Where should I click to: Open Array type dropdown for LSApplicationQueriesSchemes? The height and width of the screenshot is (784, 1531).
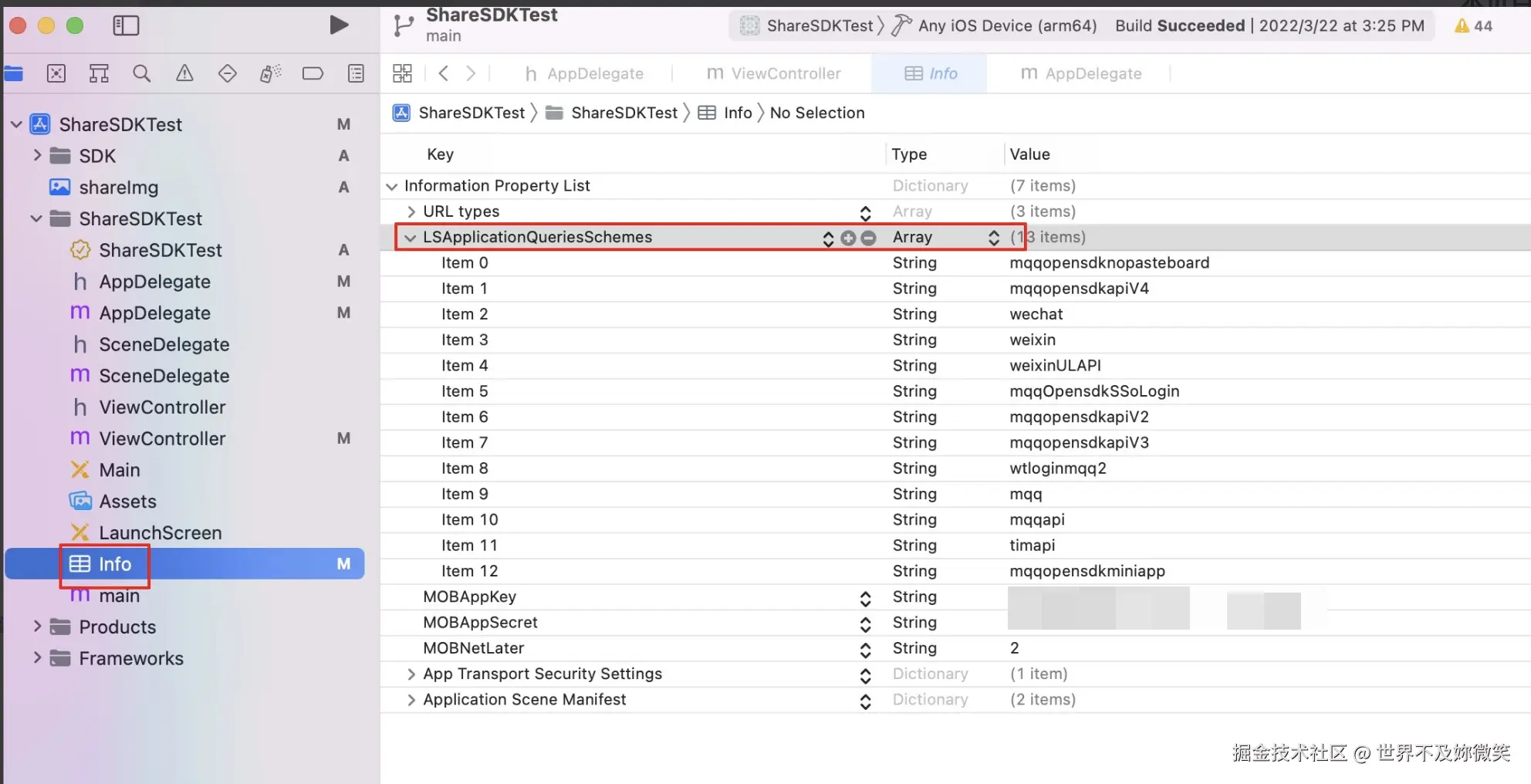(x=994, y=238)
